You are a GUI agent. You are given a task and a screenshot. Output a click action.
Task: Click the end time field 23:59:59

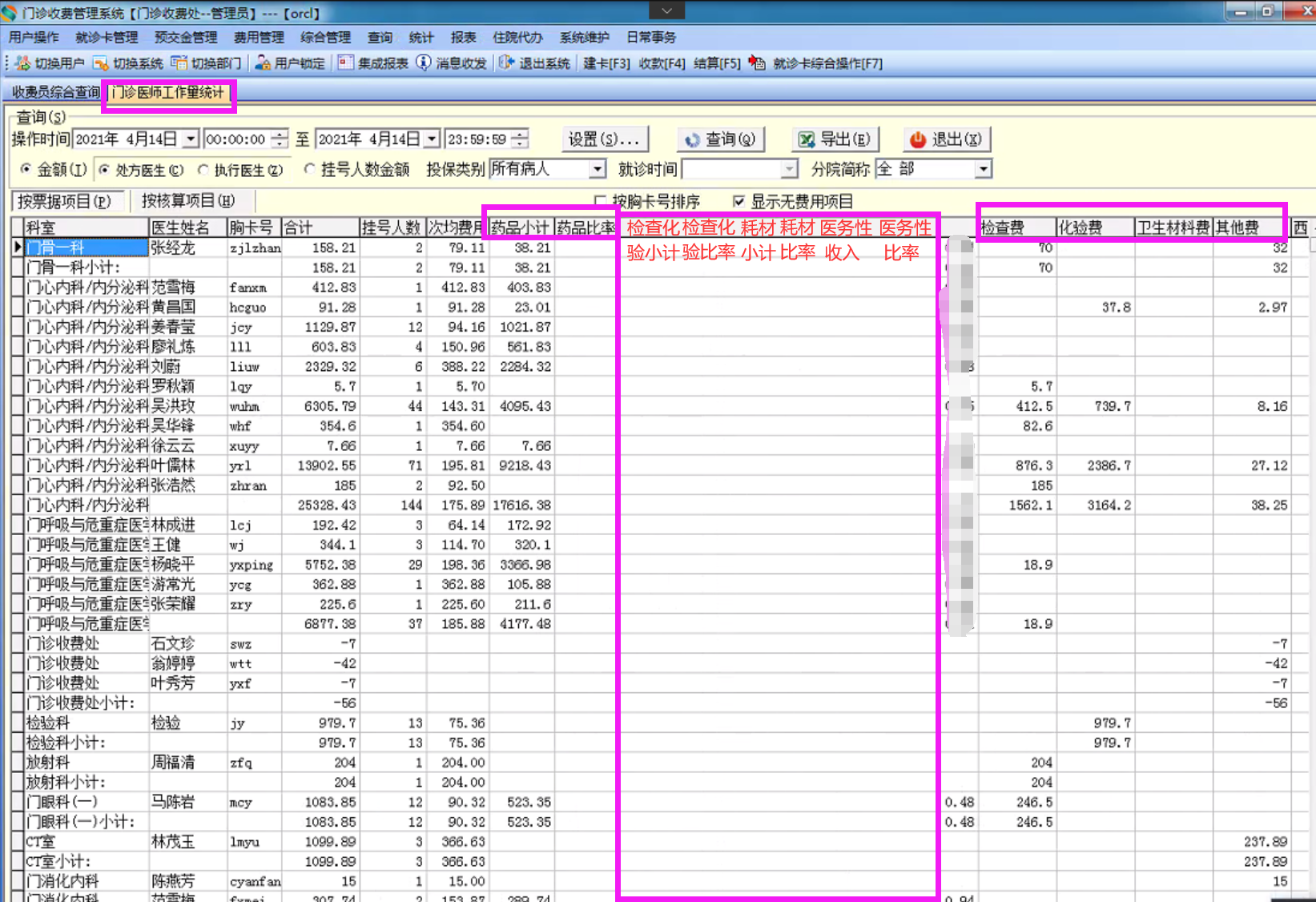(480, 139)
